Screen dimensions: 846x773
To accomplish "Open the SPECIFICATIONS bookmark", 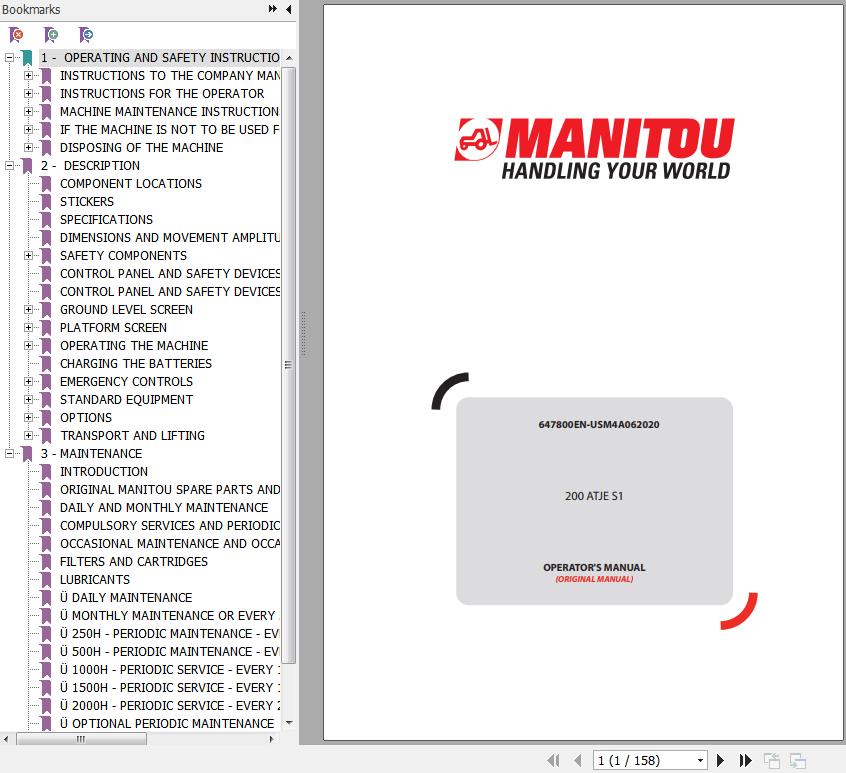I will pos(106,220).
